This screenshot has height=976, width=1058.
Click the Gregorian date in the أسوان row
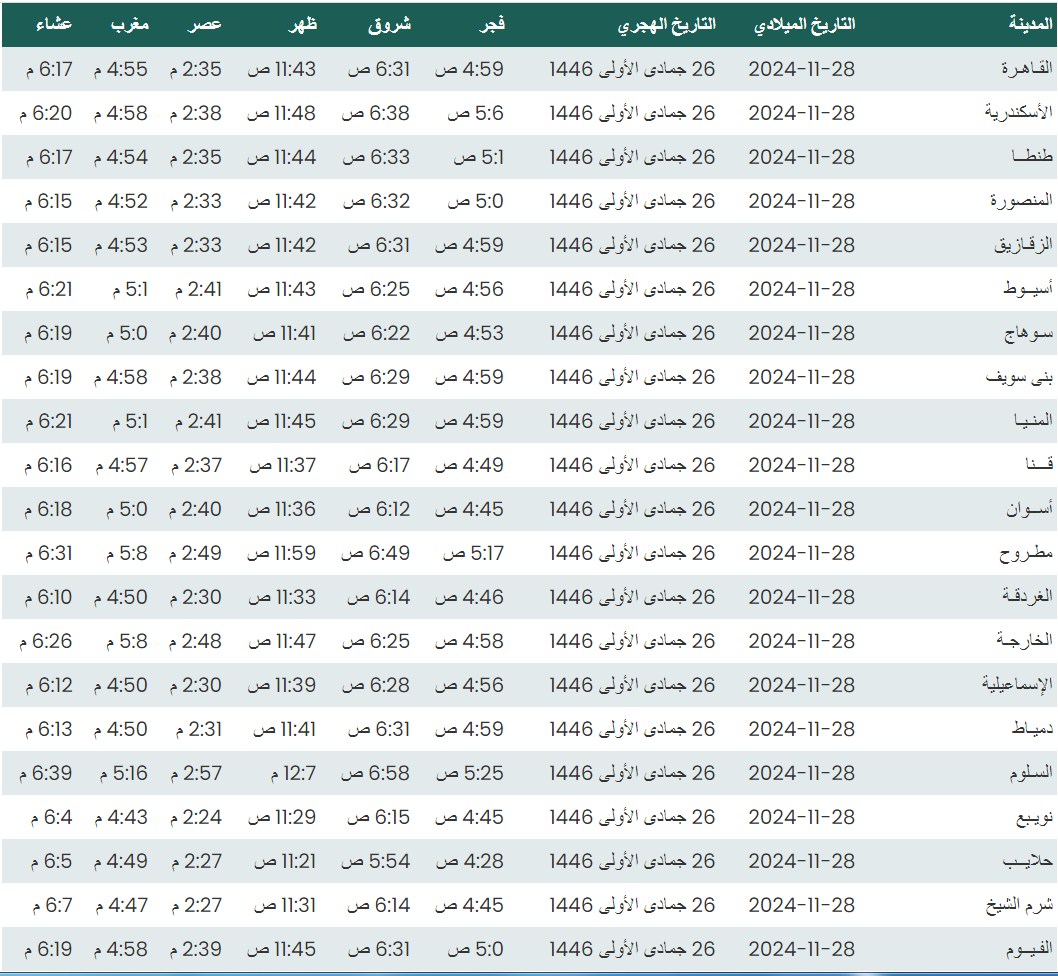pos(801,509)
